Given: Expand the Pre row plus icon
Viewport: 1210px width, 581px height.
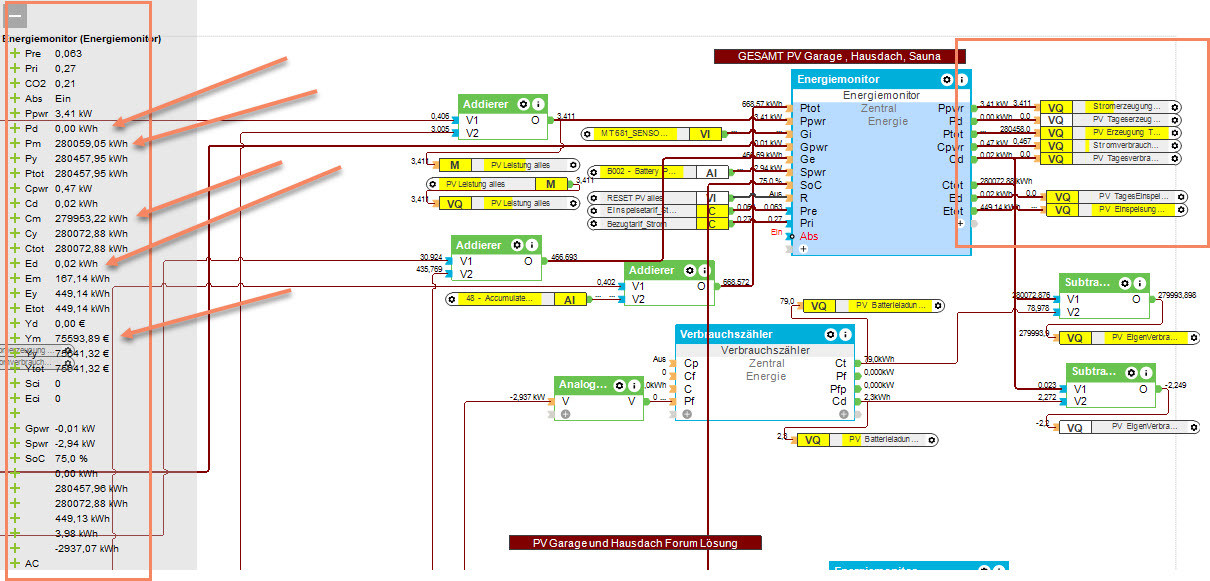Looking at the screenshot, I should pos(15,53).
